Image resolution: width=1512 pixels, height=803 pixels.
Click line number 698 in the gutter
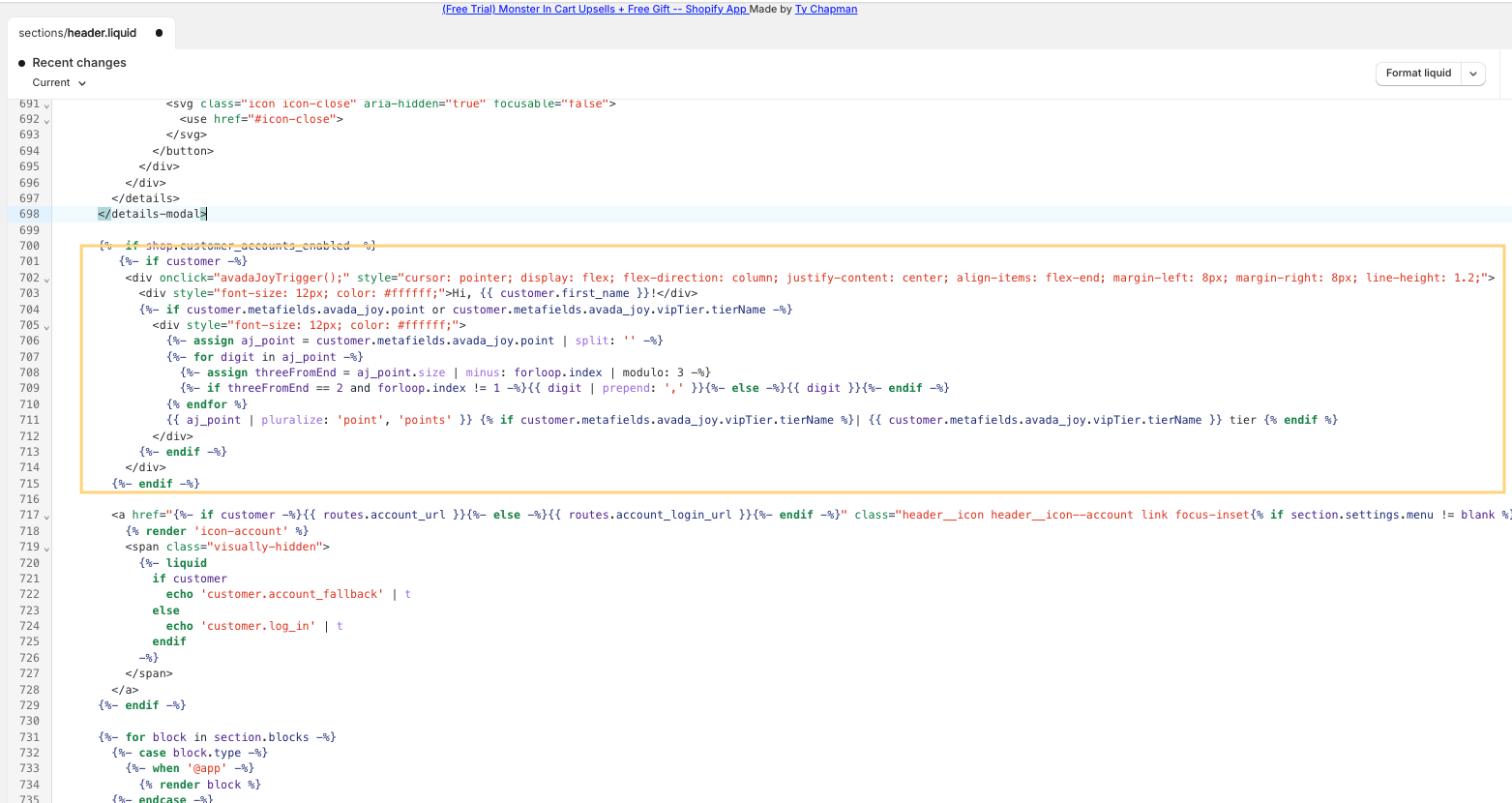pos(29,214)
